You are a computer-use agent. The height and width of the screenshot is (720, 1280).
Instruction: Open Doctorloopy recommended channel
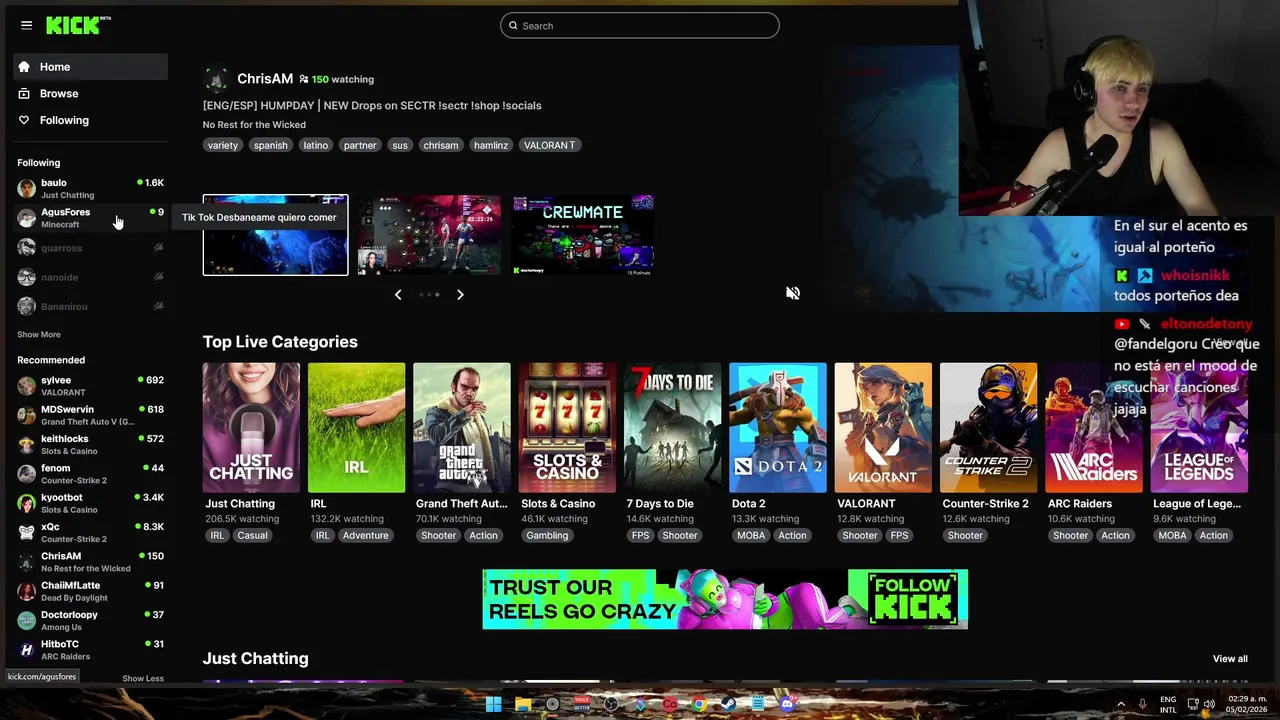tap(90, 620)
